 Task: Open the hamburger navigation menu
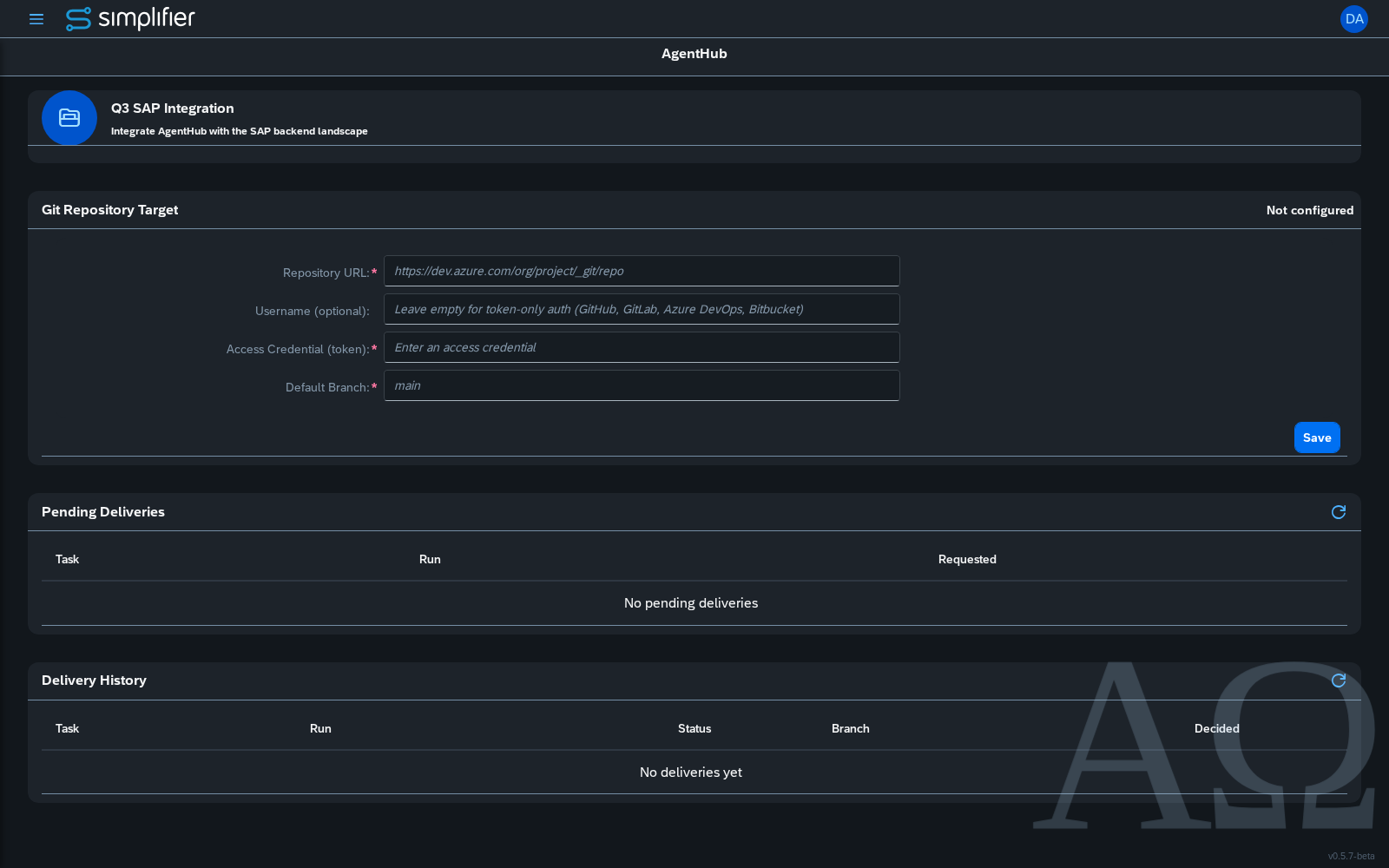tap(36, 19)
